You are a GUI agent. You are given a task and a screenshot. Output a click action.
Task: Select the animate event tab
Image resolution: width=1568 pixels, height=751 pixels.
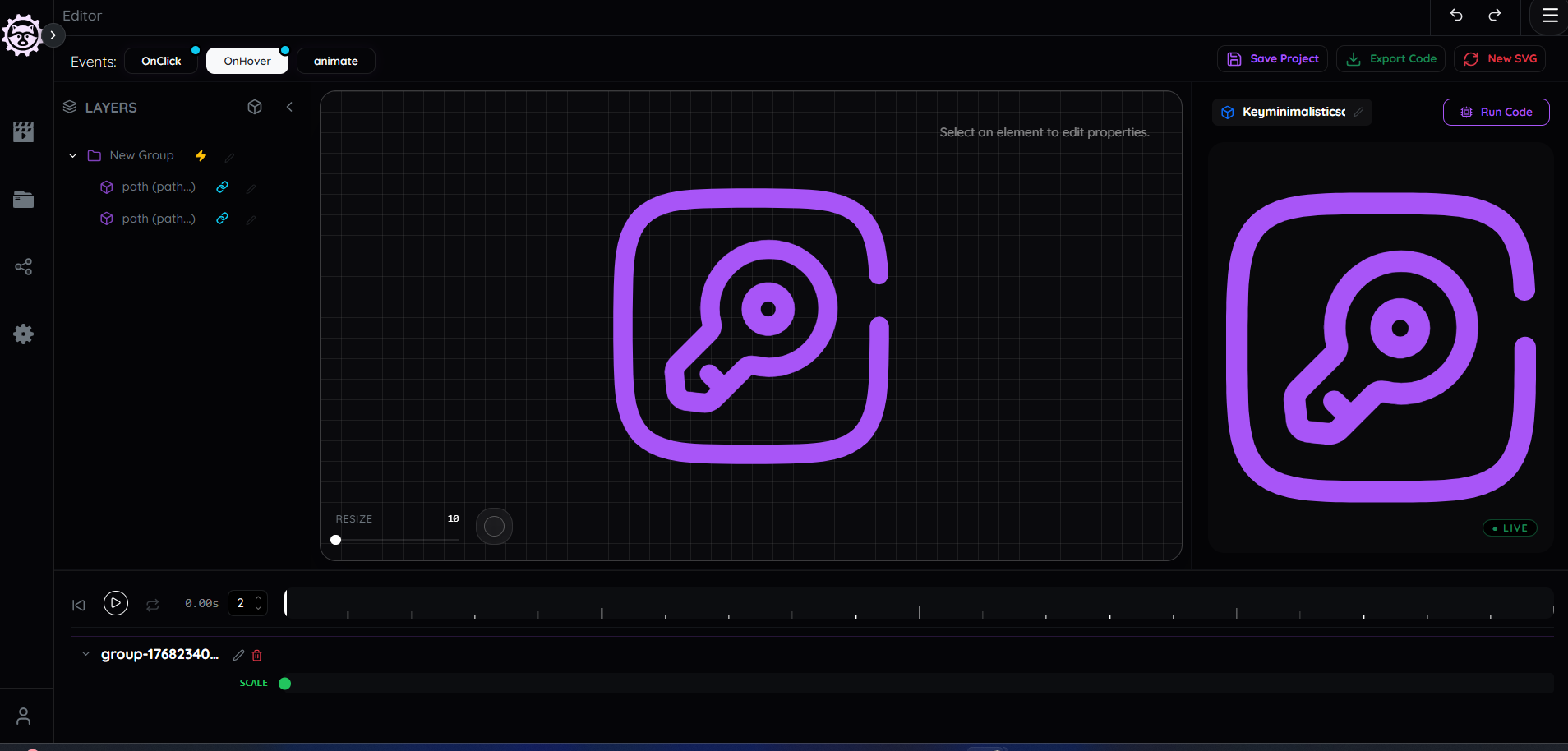pyautogui.click(x=335, y=60)
